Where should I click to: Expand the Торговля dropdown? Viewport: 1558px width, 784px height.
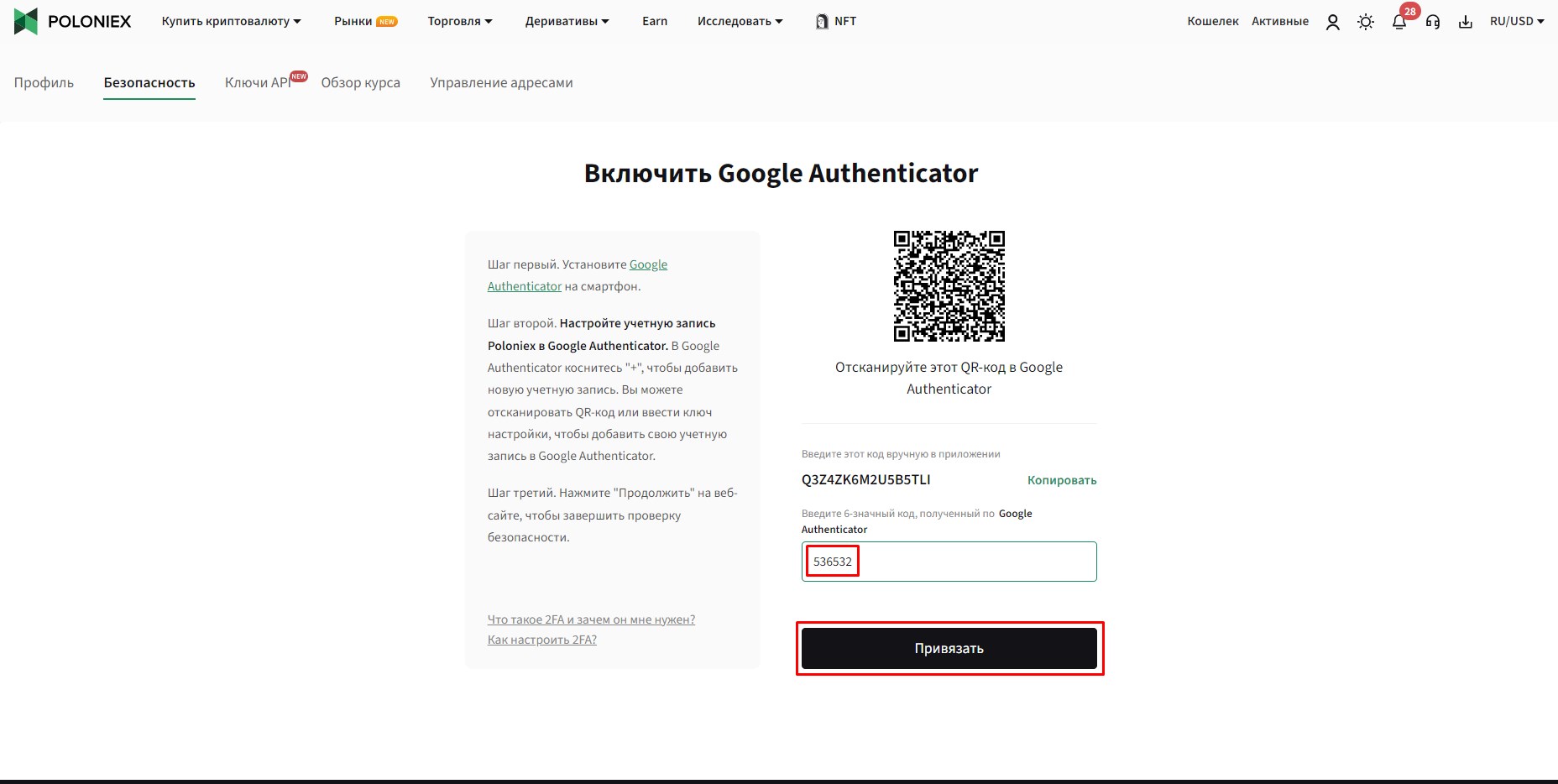tap(460, 21)
